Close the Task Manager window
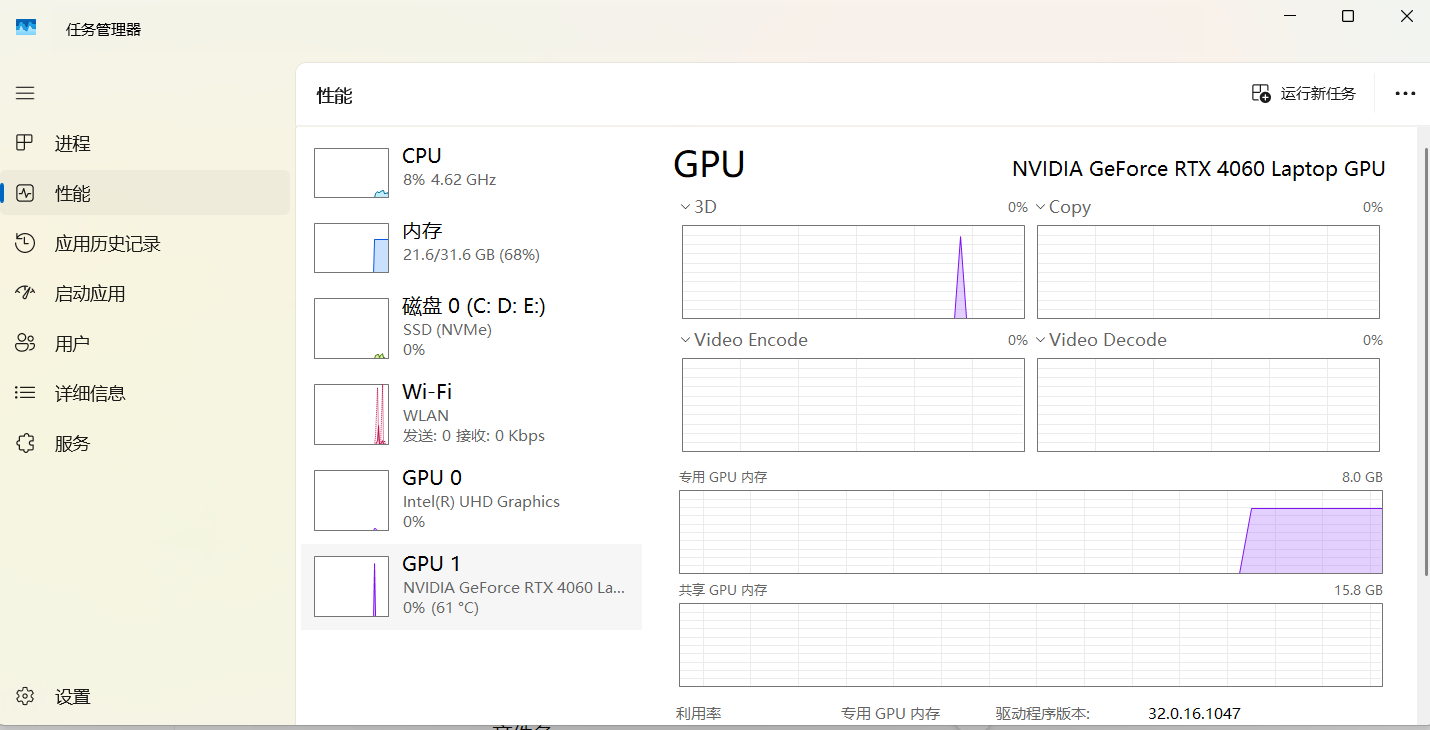The height and width of the screenshot is (730, 1430). click(x=1406, y=16)
